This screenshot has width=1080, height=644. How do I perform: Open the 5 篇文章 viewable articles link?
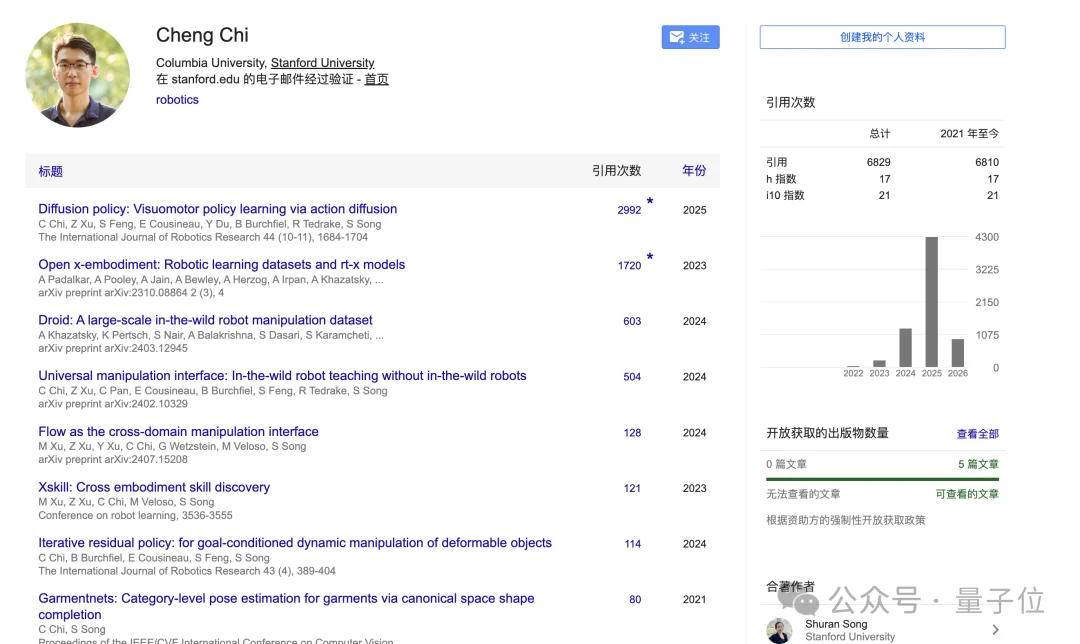pyautogui.click(x=980, y=463)
